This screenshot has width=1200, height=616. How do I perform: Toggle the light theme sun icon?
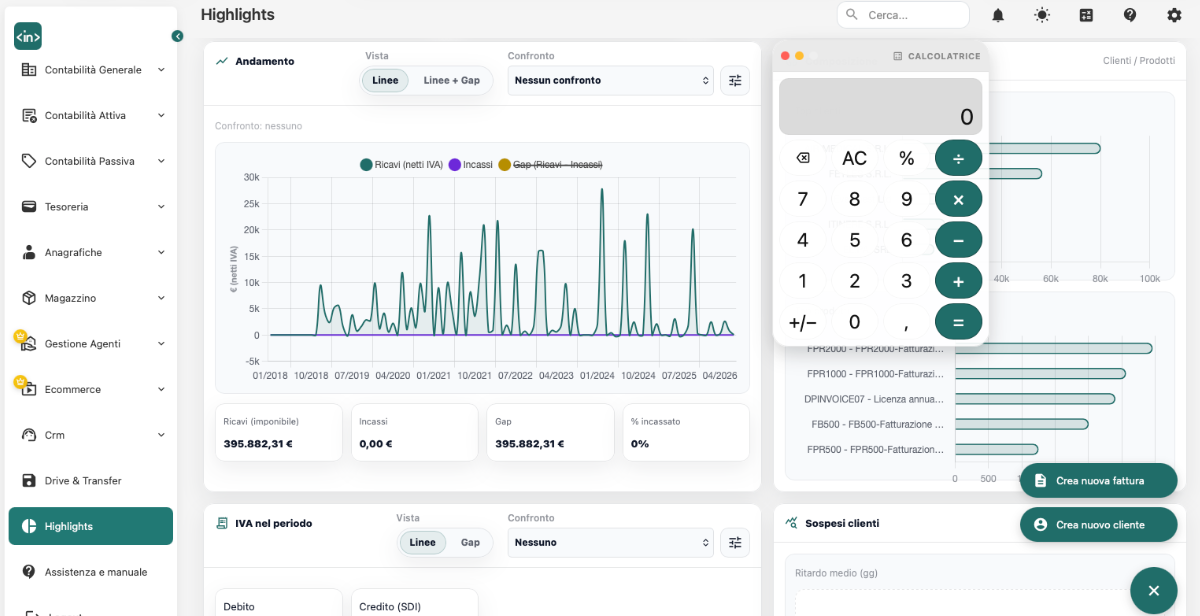pos(1042,15)
